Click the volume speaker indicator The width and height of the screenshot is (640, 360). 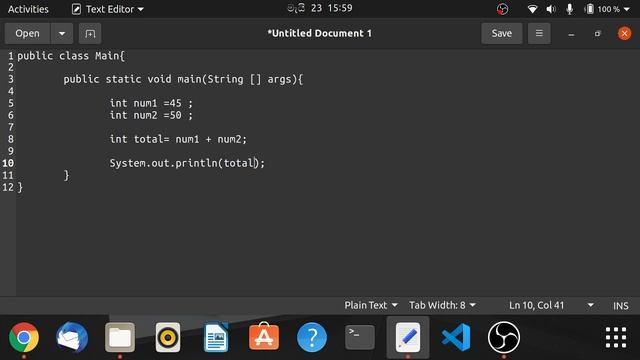pyautogui.click(x=551, y=9)
